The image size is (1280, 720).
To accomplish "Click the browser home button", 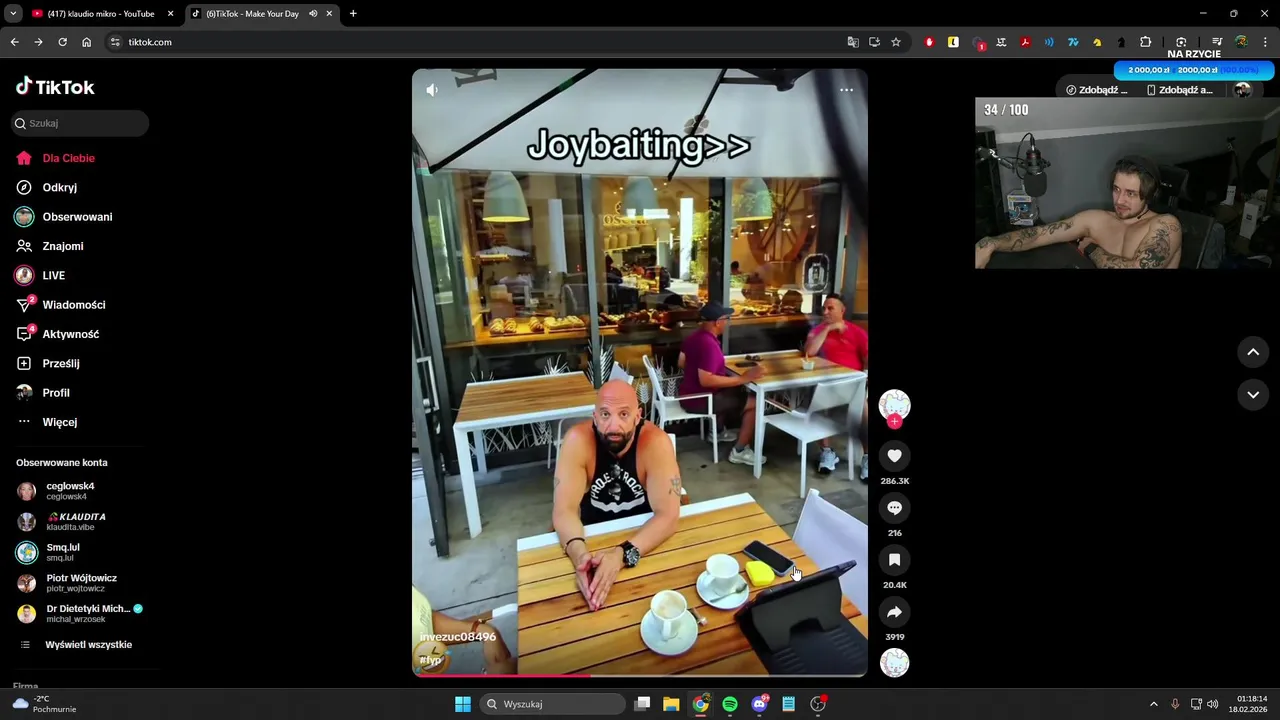I will tap(86, 42).
